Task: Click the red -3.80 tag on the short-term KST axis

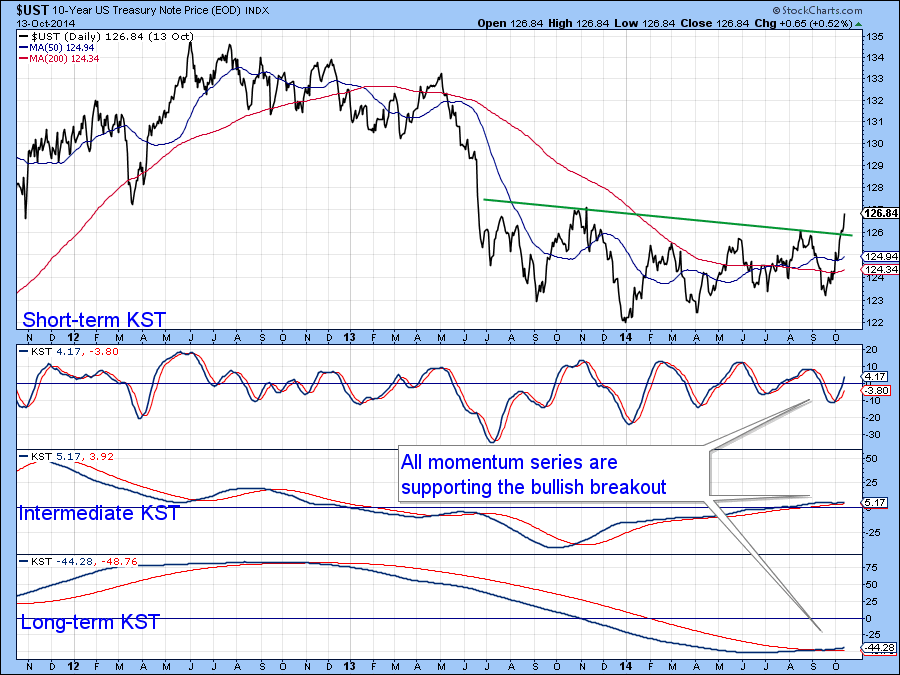Action: pyautogui.click(x=876, y=390)
